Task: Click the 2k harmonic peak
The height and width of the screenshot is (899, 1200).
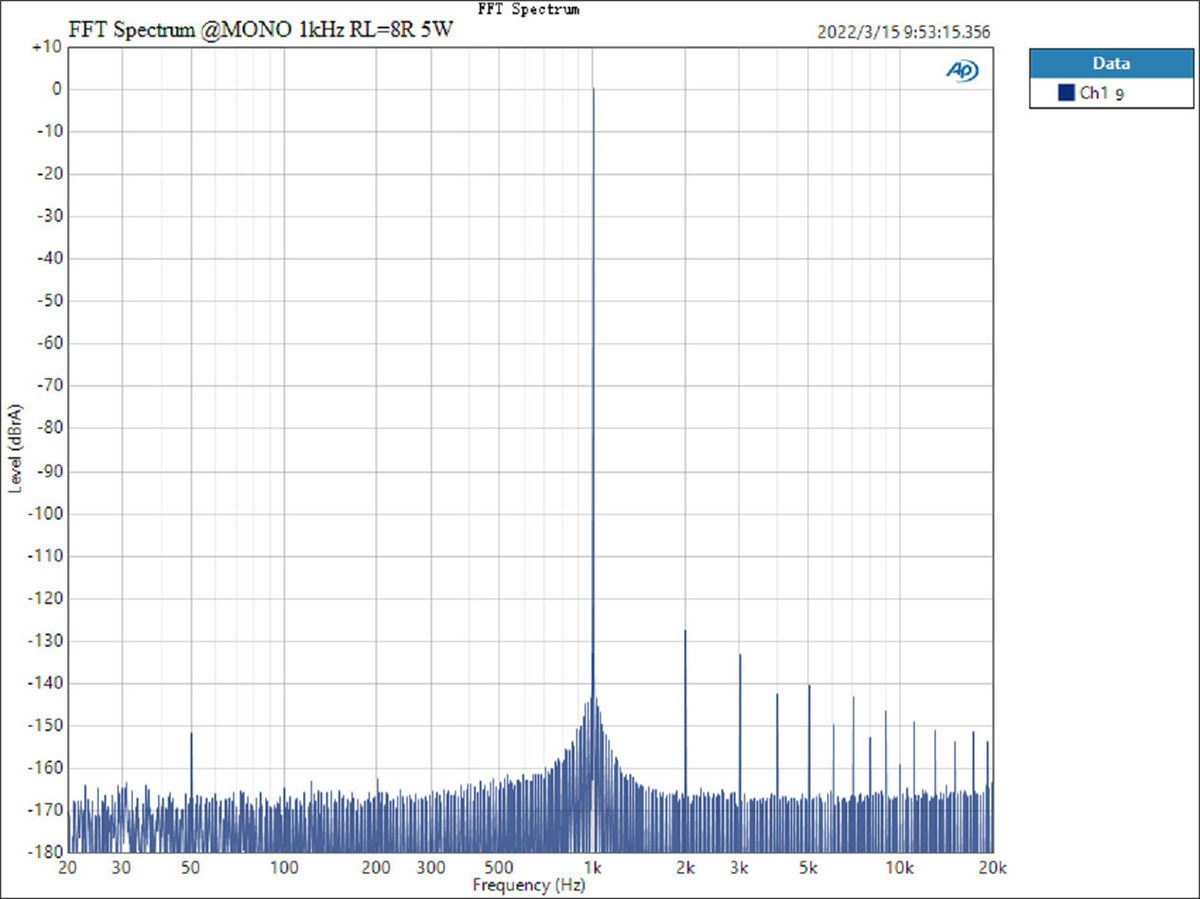Action: (685, 632)
